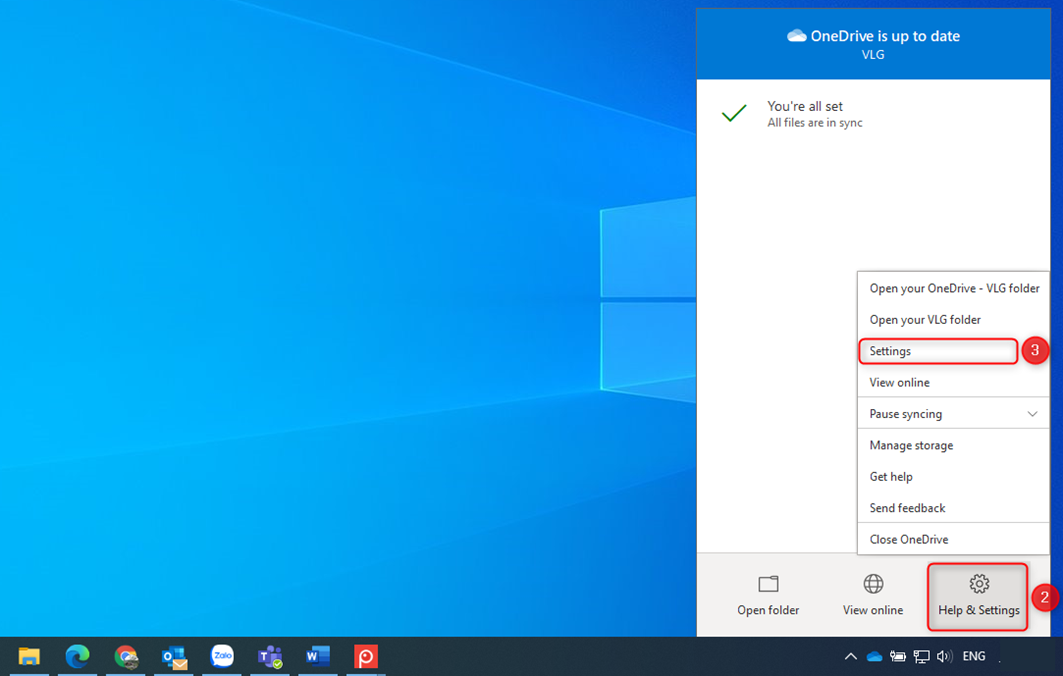Click the OneDrive cloud tray icon
Image resolution: width=1063 pixels, height=676 pixels.
tap(875, 656)
